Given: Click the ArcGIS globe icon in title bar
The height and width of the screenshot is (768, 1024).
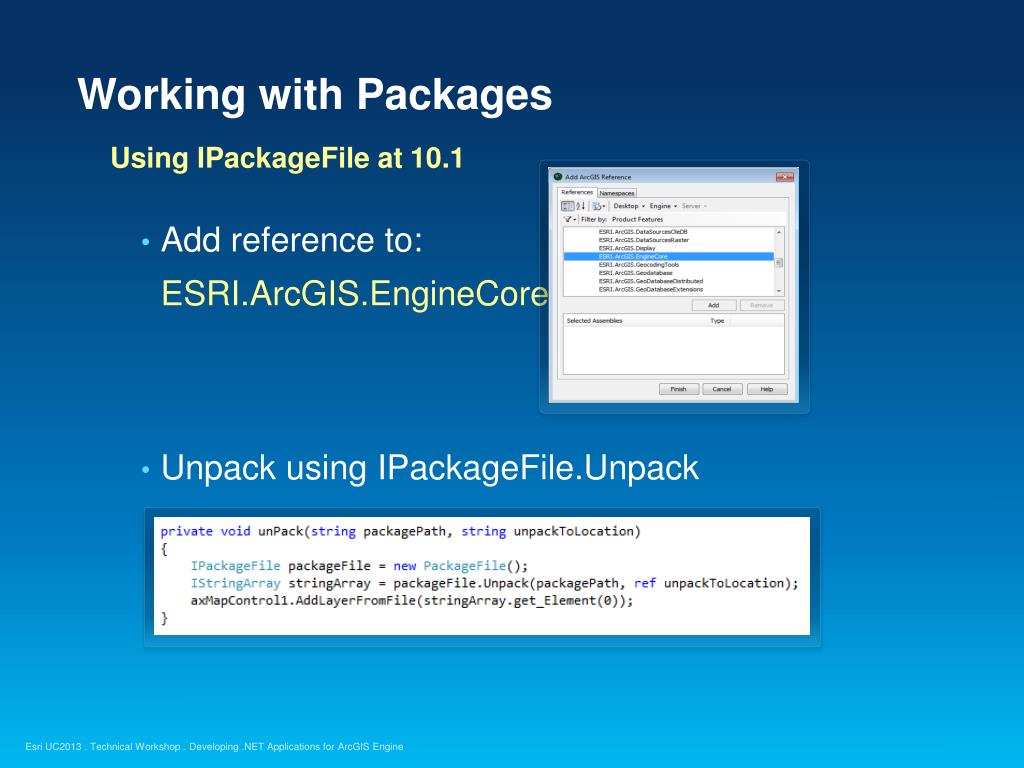Looking at the screenshot, I should click(558, 176).
